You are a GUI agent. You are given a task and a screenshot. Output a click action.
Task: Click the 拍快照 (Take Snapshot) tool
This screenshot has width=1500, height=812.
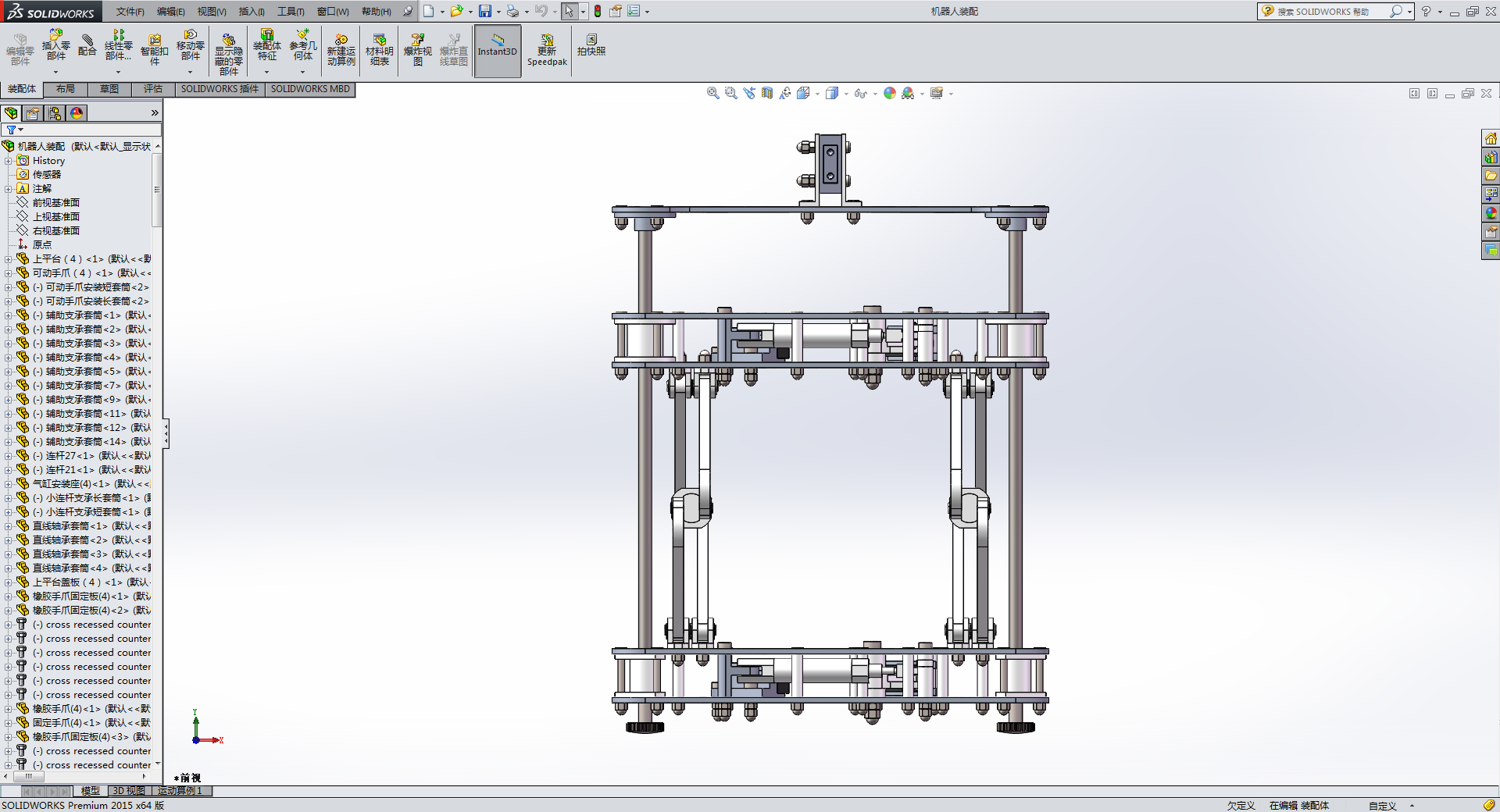(x=591, y=45)
